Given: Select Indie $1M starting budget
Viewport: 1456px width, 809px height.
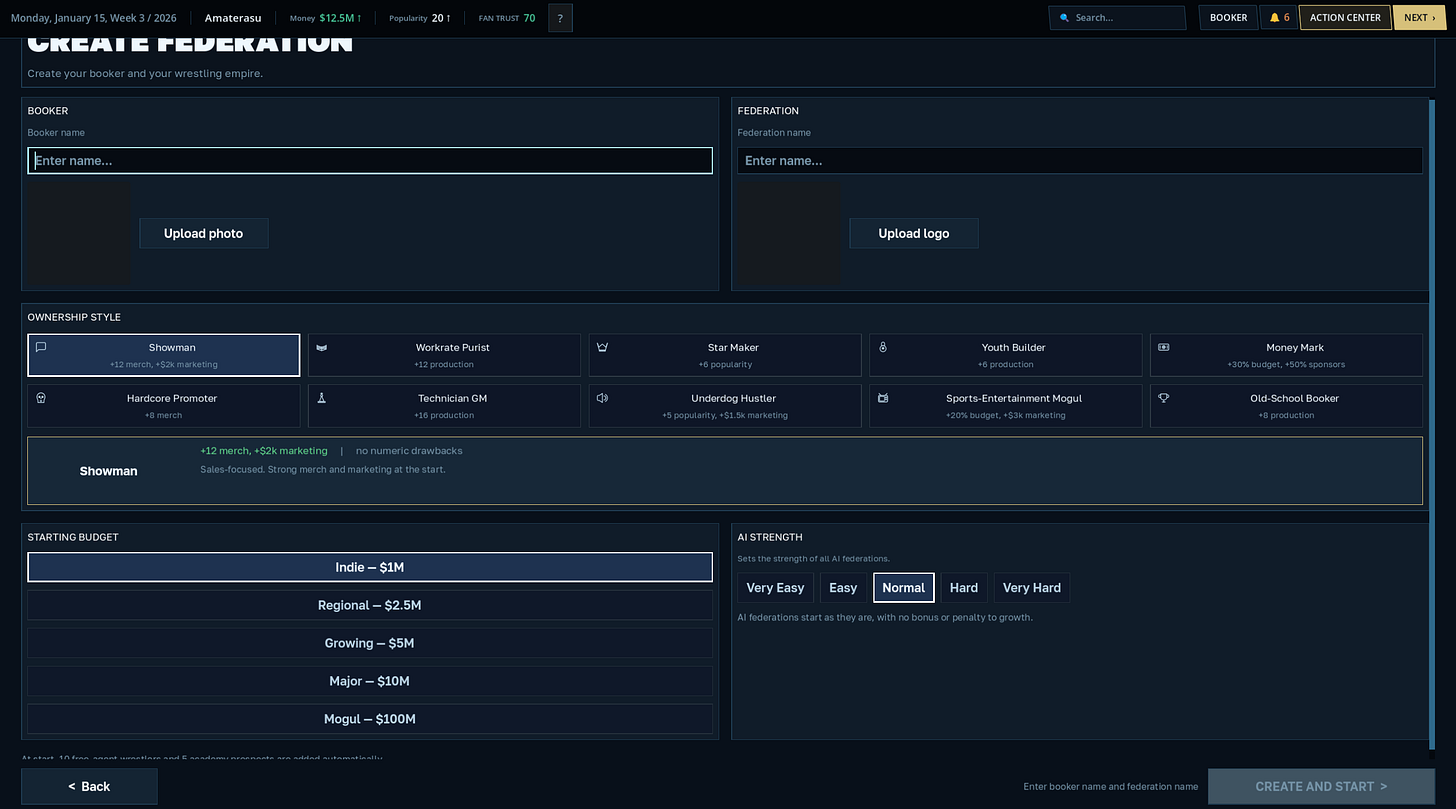Looking at the screenshot, I should pyautogui.click(x=370, y=567).
